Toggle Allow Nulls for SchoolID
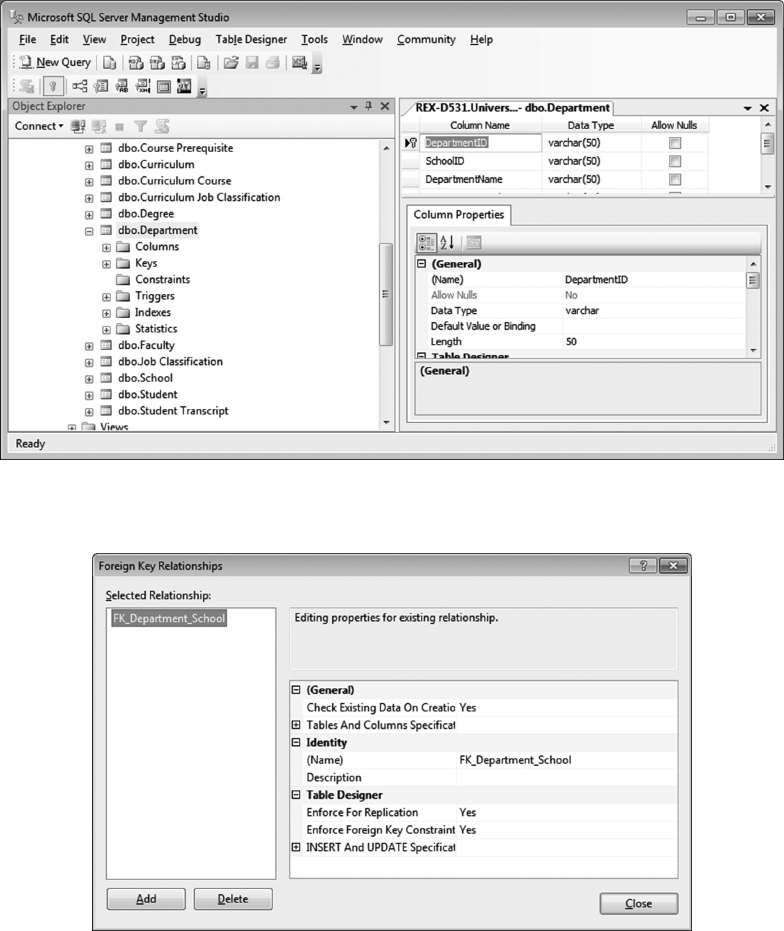The image size is (784, 931). (x=675, y=161)
